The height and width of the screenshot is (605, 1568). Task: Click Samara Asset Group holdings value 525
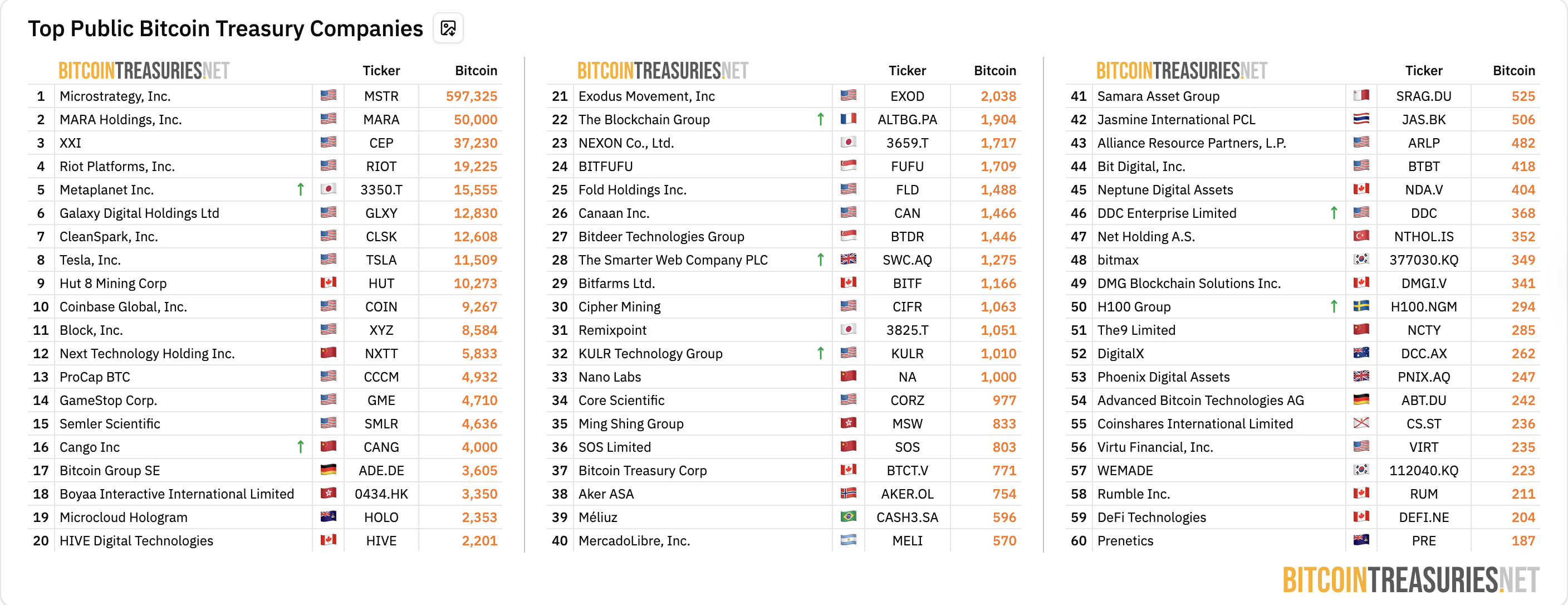[1522, 96]
